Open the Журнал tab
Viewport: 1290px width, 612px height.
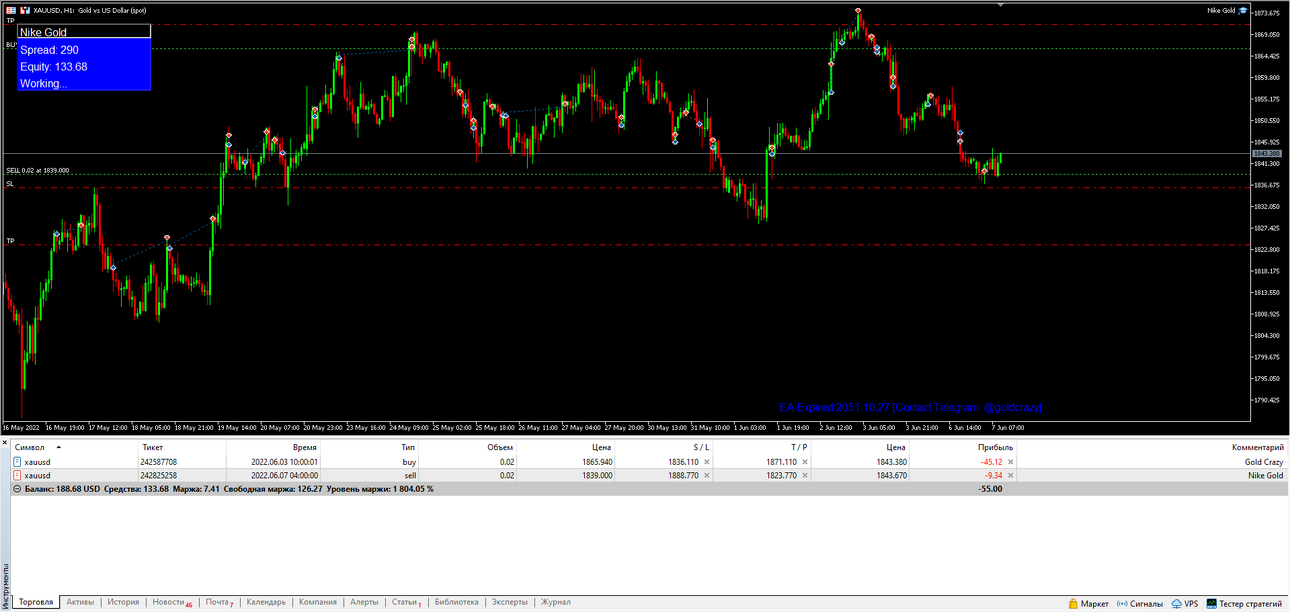click(x=556, y=603)
